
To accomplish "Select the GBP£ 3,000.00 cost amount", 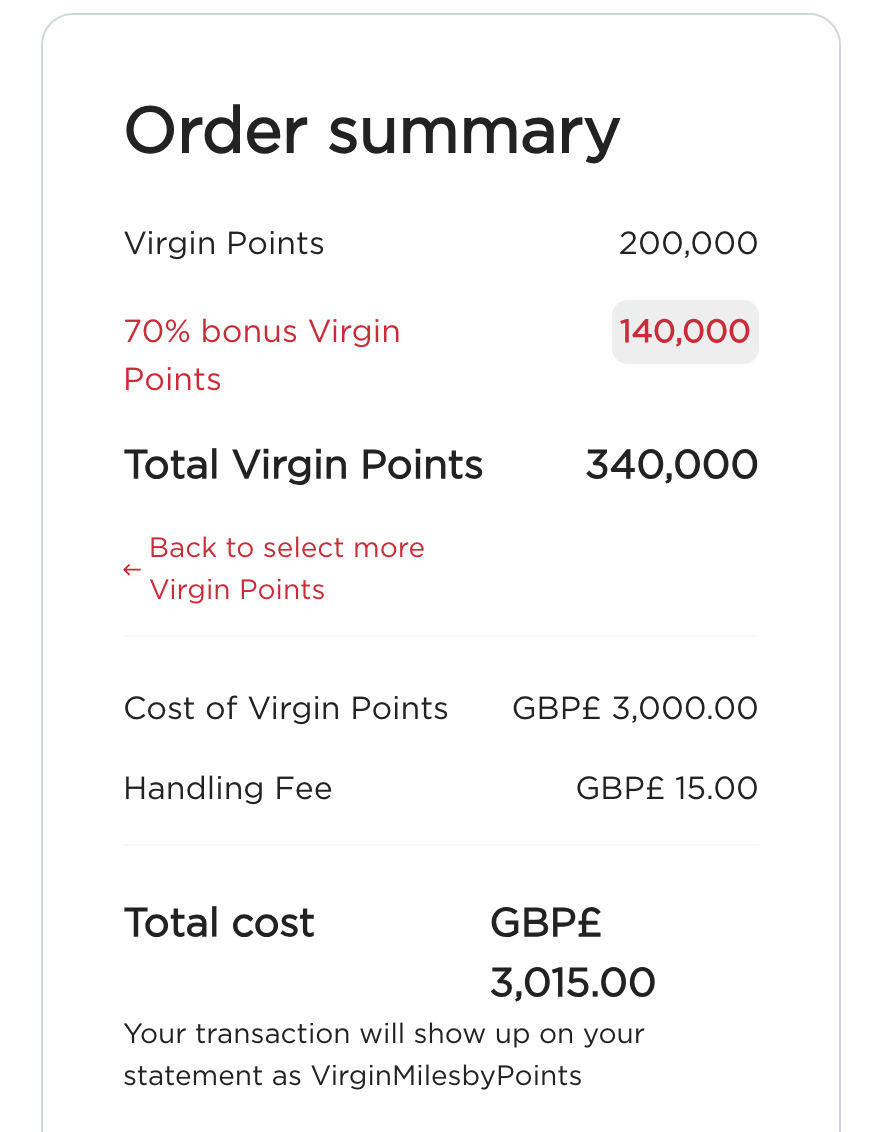I will (635, 708).
